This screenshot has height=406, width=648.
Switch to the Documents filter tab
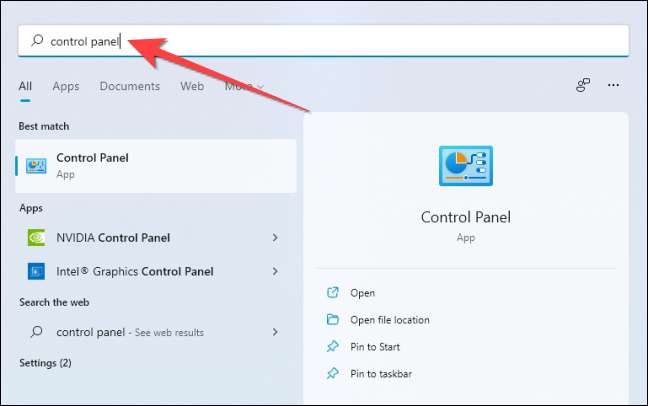(130, 86)
